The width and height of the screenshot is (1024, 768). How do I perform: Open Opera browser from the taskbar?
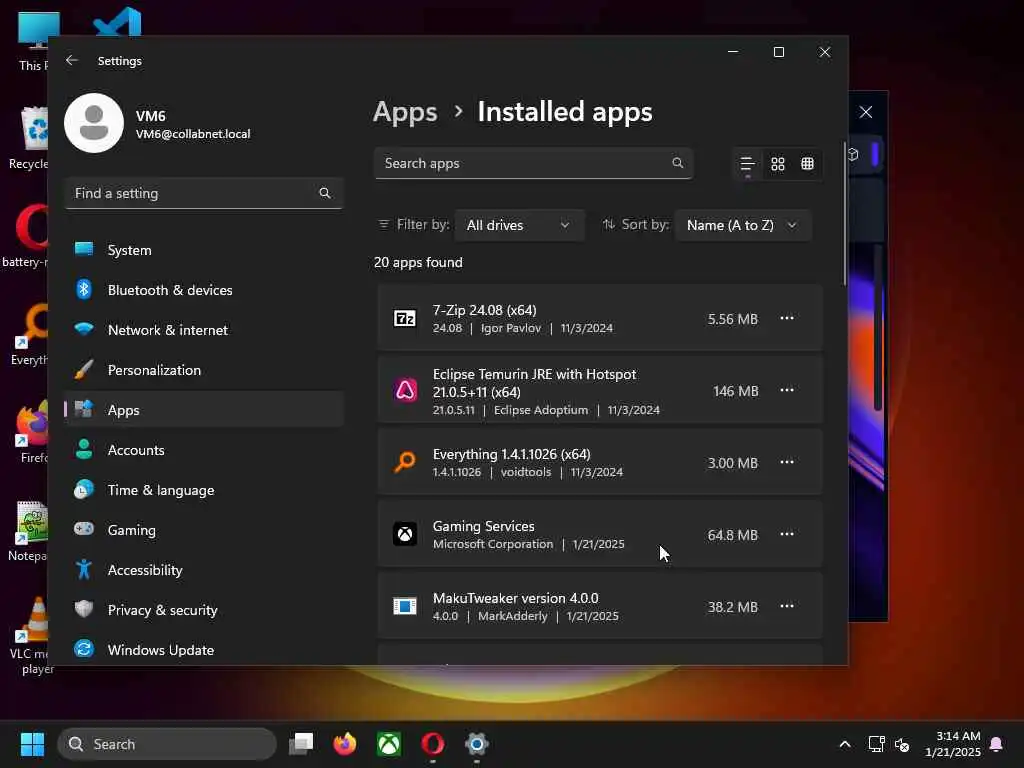point(433,744)
